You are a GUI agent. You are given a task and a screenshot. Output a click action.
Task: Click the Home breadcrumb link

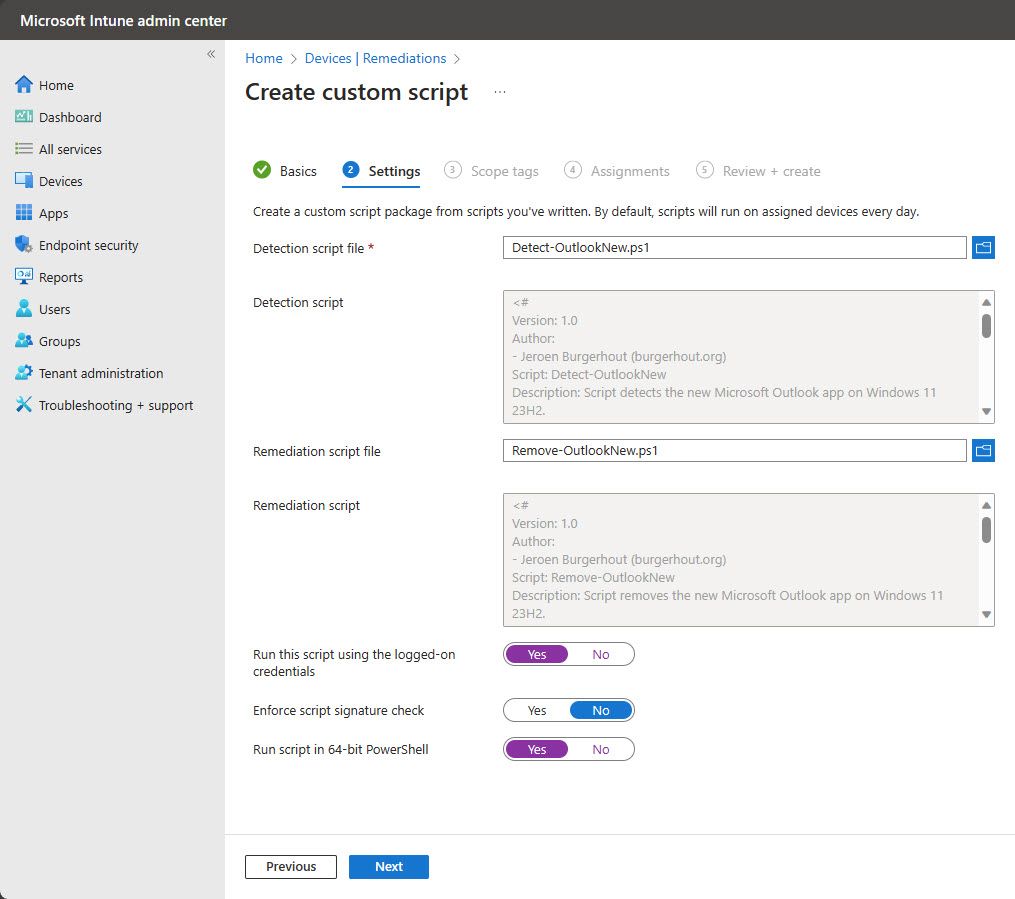pyautogui.click(x=263, y=58)
